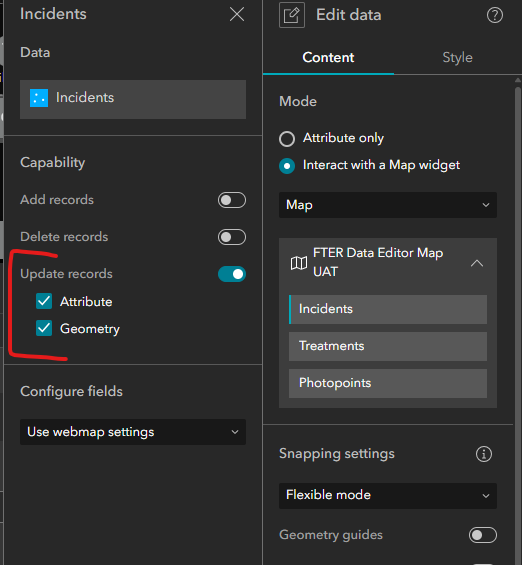Uncheck the Attribute checkbox
Viewport: 522px width, 565px height.
pyautogui.click(x=44, y=301)
